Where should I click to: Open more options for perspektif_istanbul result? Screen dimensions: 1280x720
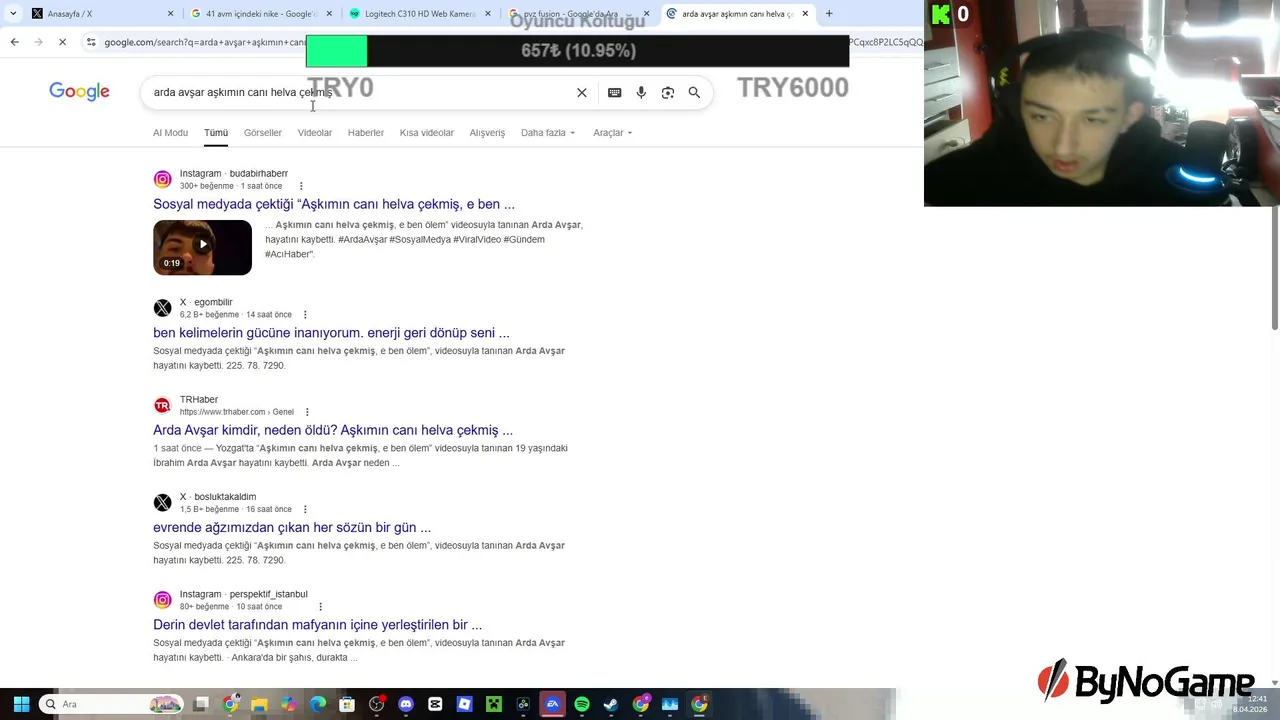coord(320,607)
